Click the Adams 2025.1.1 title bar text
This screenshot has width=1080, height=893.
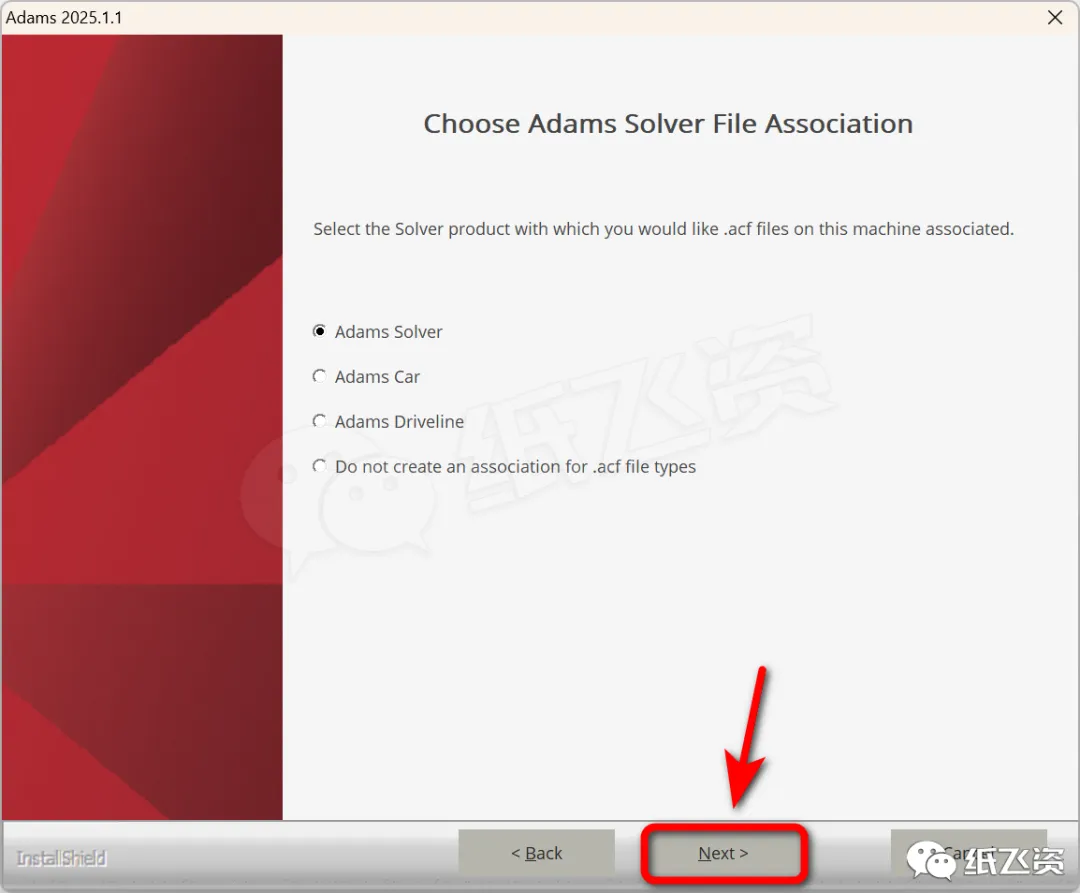click(64, 17)
